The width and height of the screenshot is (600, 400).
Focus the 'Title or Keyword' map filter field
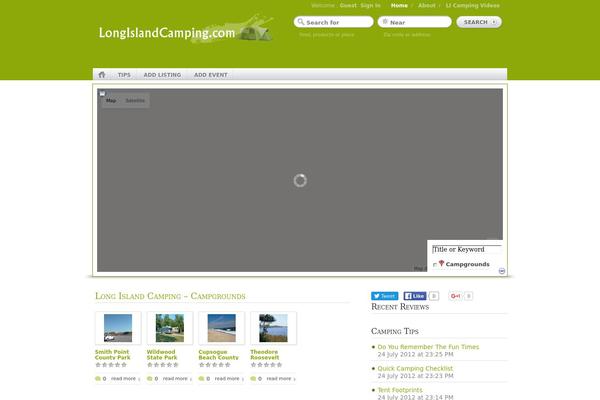[x=466, y=250]
